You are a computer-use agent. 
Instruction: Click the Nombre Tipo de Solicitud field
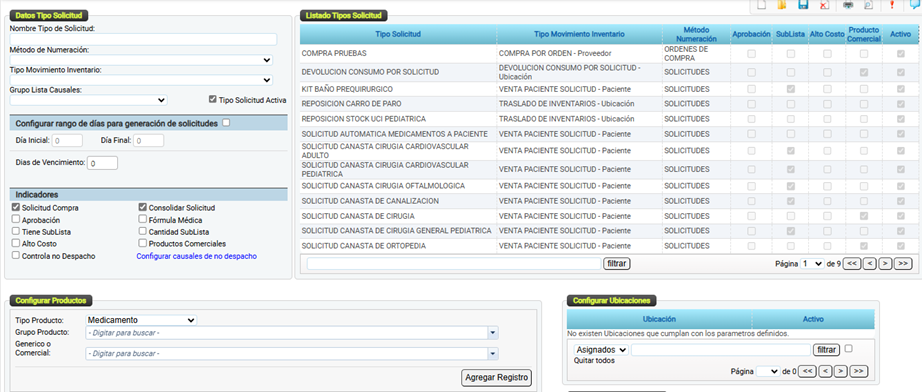click(x=143, y=39)
